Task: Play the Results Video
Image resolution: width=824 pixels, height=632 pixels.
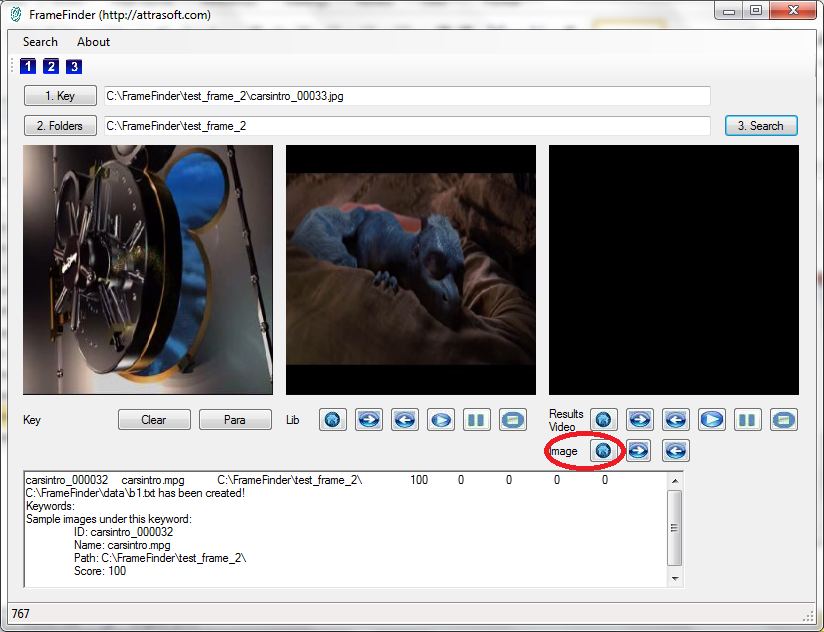Action: click(712, 419)
